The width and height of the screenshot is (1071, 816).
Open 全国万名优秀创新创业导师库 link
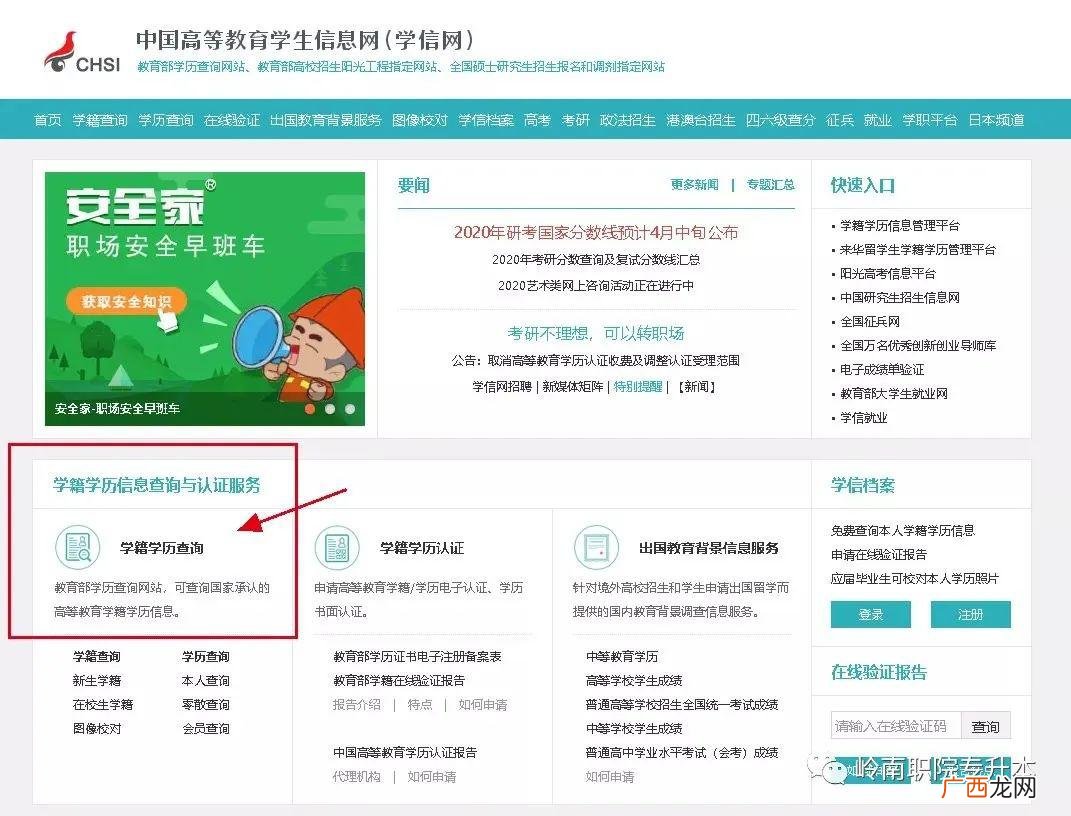pyautogui.click(x=918, y=346)
